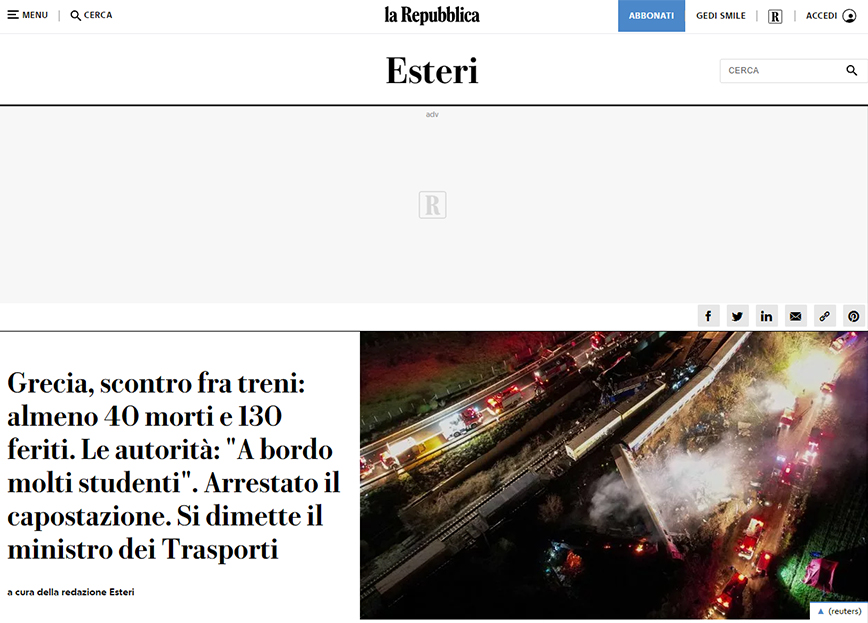Click the magnifier icon in search box
Viewport: 868px width, 623px height.
tap(852, 71)
